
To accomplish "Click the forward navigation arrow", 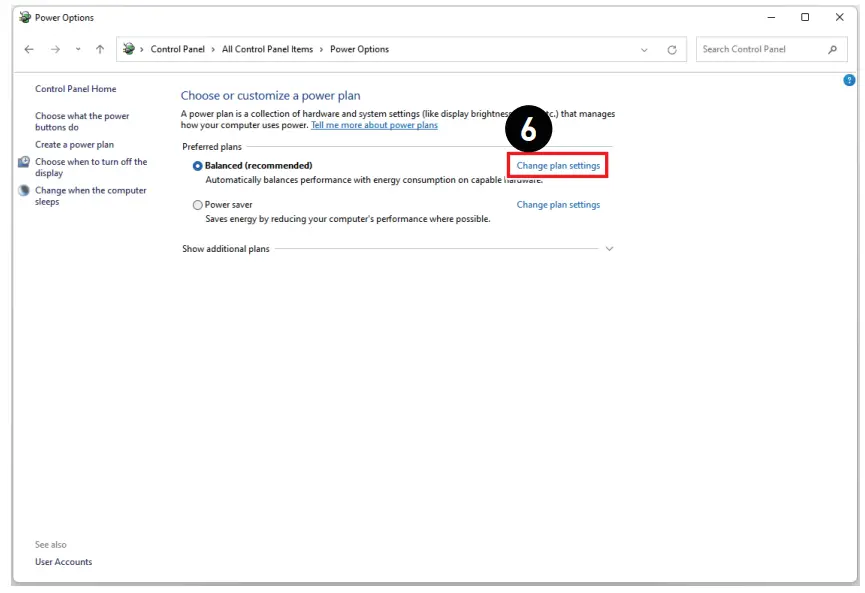I will [x=55, y=49].
